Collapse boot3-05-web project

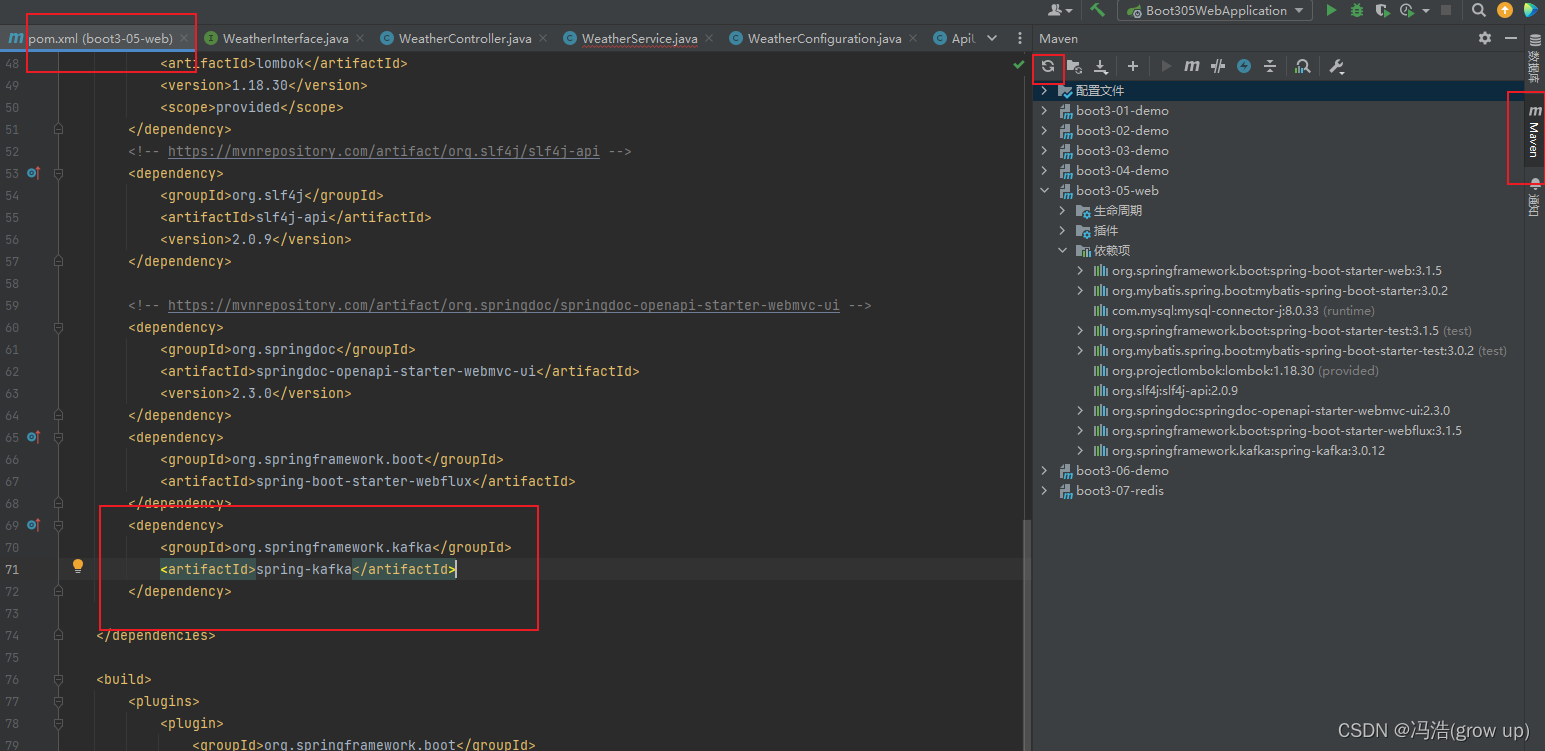click(1045, 190)
